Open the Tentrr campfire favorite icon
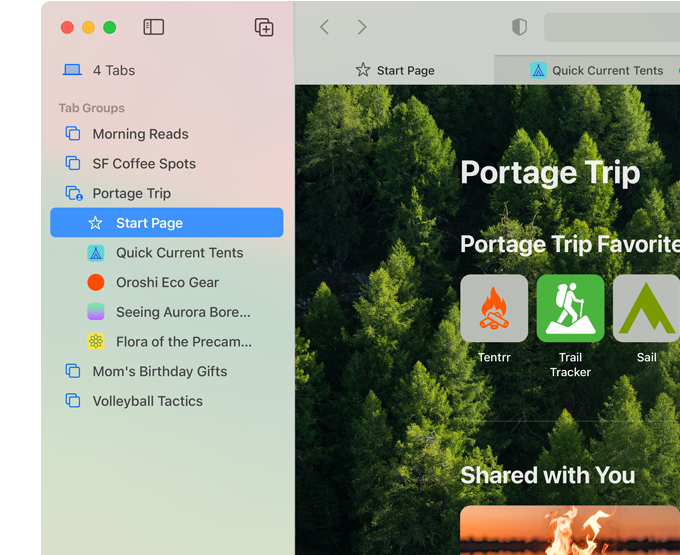Screen dimensions: 680x555 click(x=494, y=308)
